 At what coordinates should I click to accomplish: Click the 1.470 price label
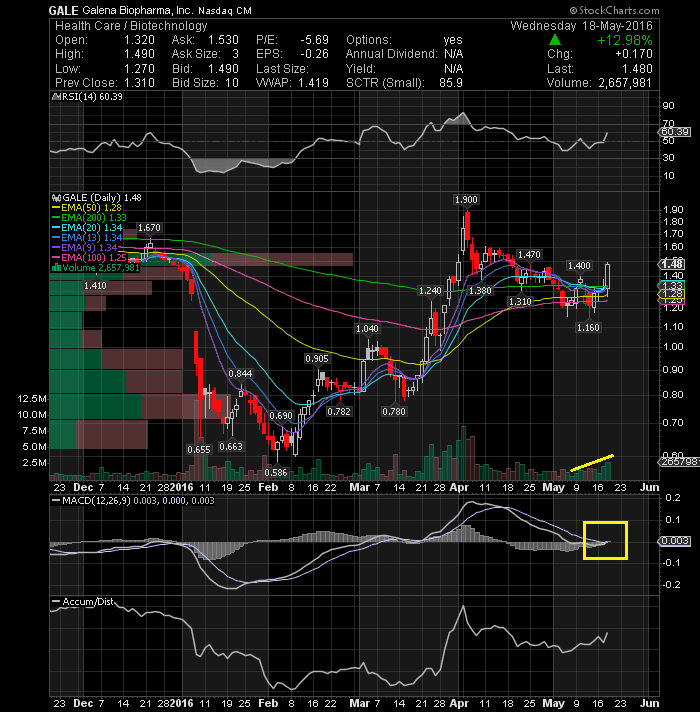[529, 254]
